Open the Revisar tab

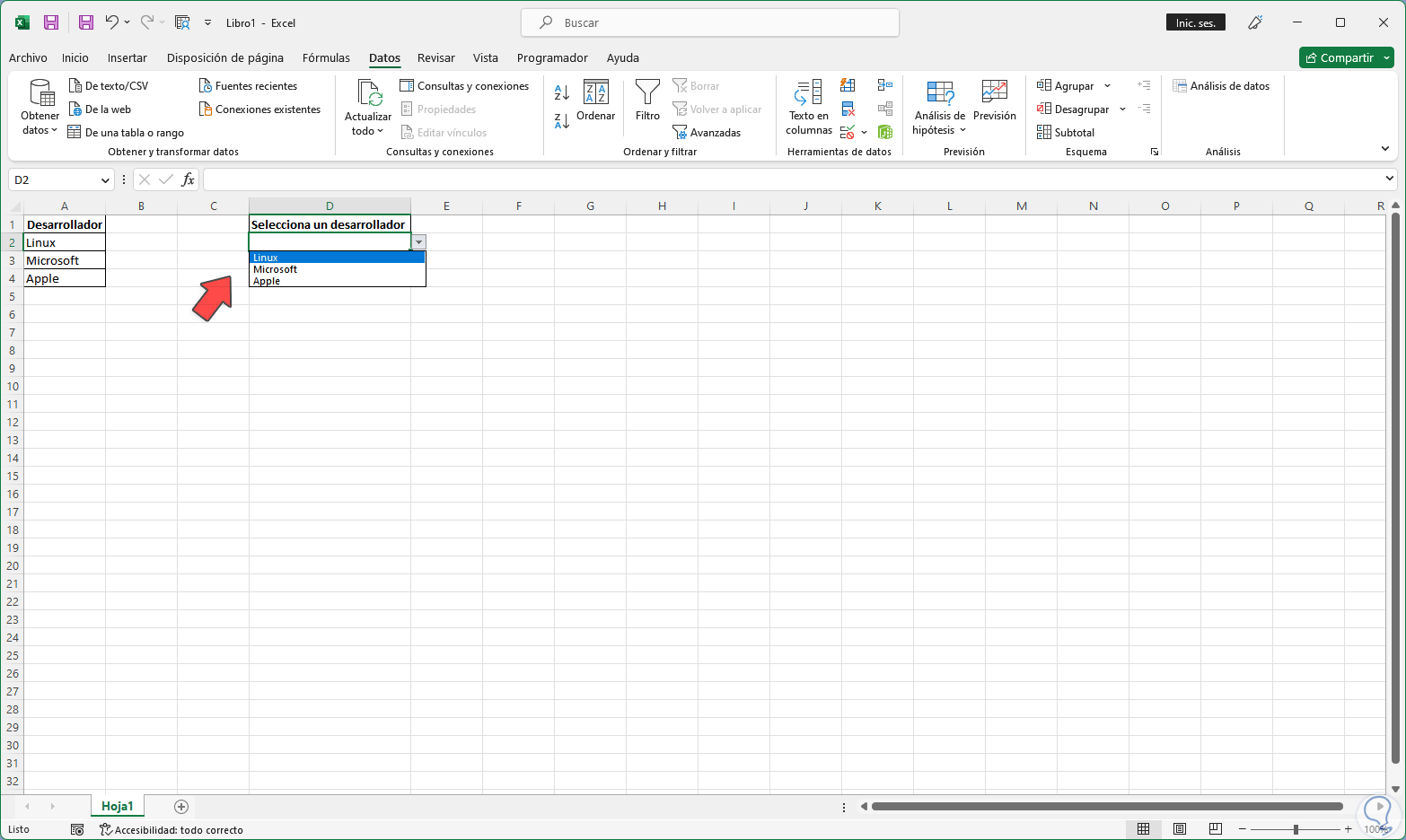[436, 58]
